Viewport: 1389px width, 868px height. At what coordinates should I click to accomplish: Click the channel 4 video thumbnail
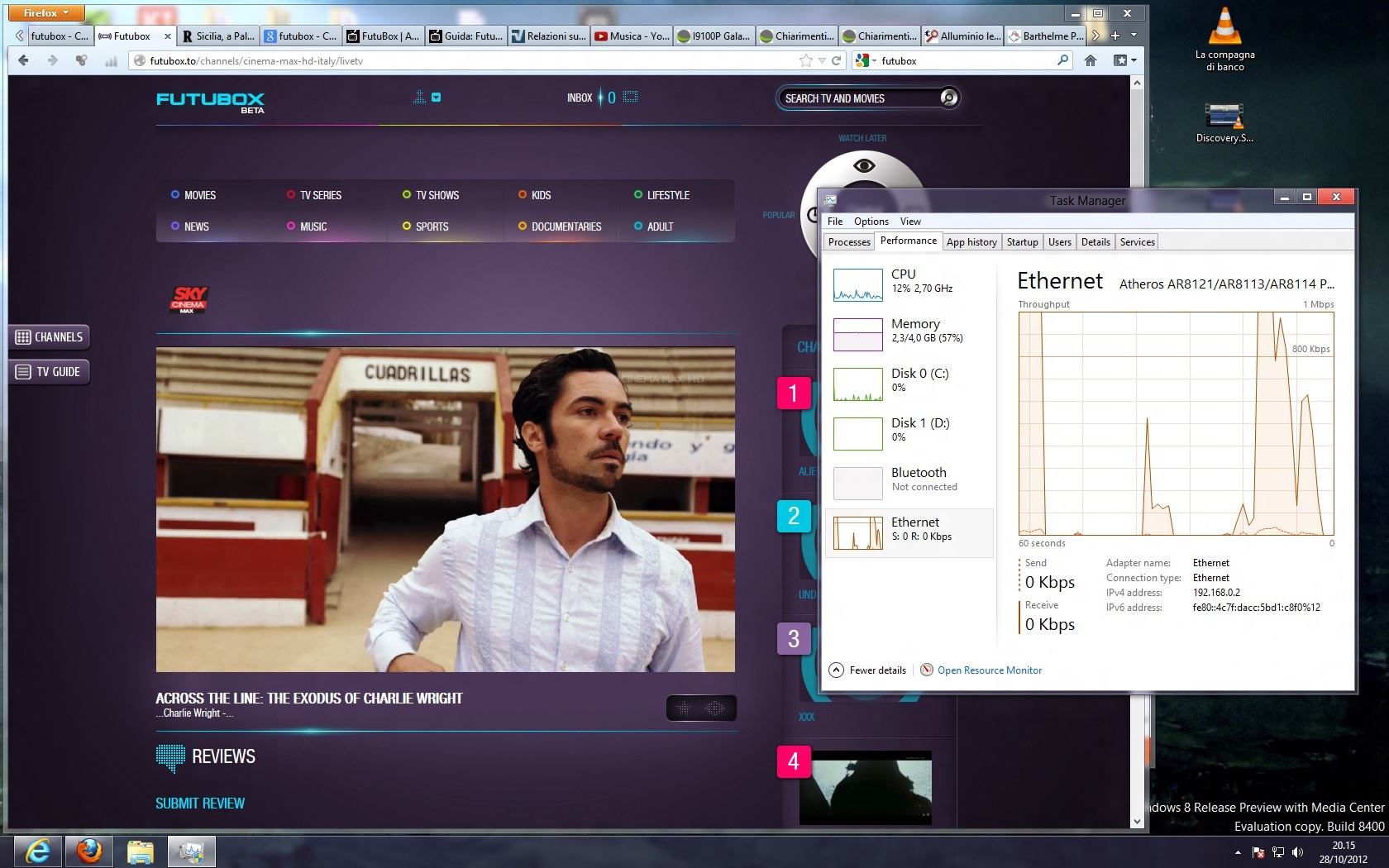(866, 787)
